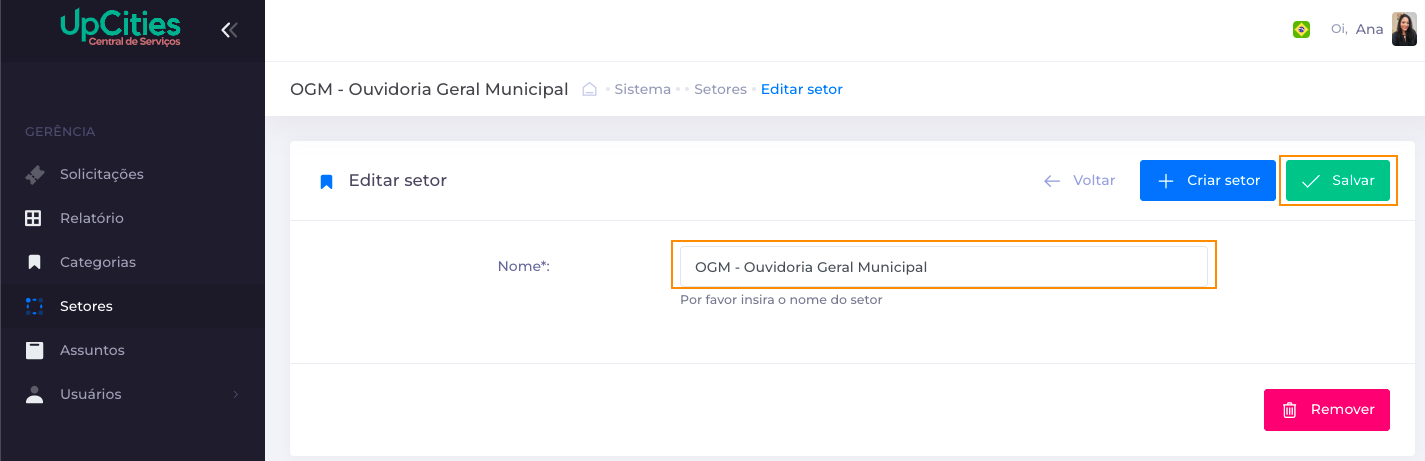This screenshot has height=461, width=1425.
Task: Click the 'Nome*:' field label
Action: coord(524,266)
